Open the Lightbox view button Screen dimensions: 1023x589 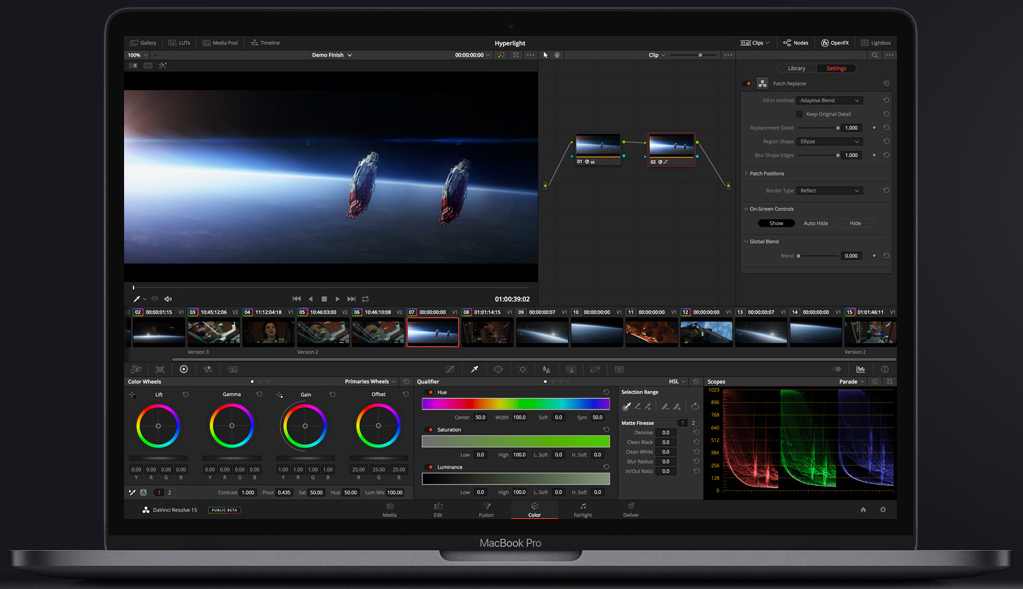[x=876, y=42]
